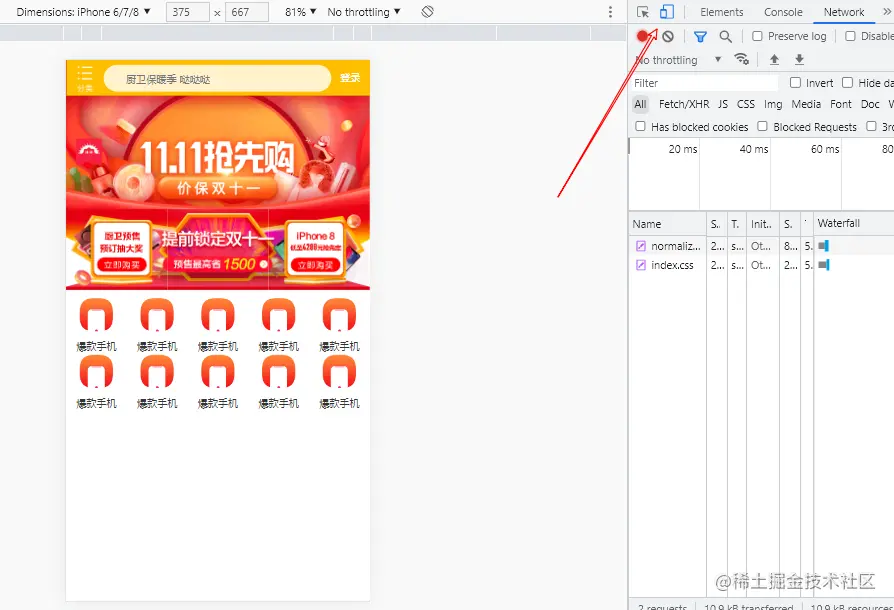Click the inspect element picker icon
The width and height of the screenshot is (894, 610).
643,12
